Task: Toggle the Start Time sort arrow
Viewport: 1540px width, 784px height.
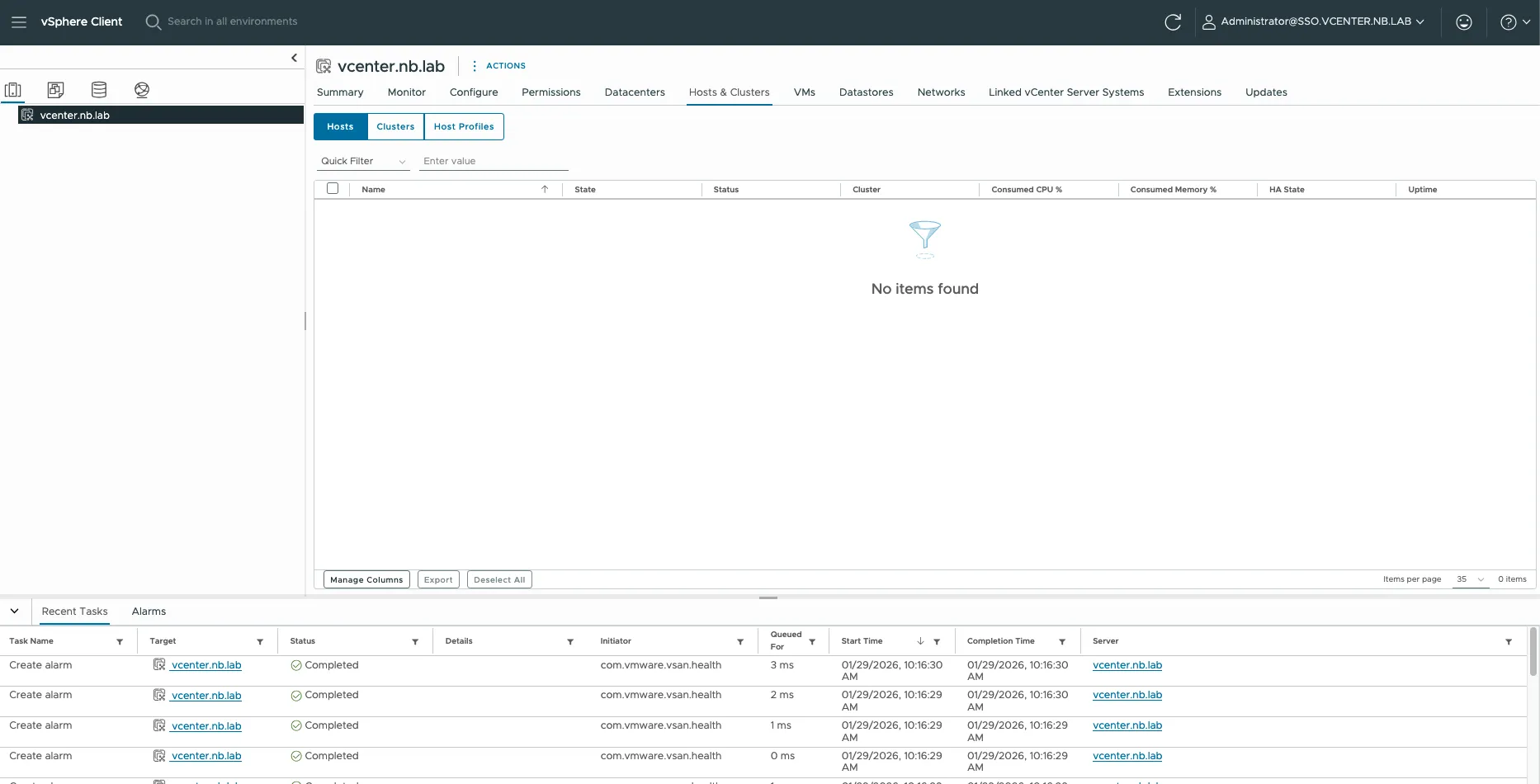Action: (920, 641)
